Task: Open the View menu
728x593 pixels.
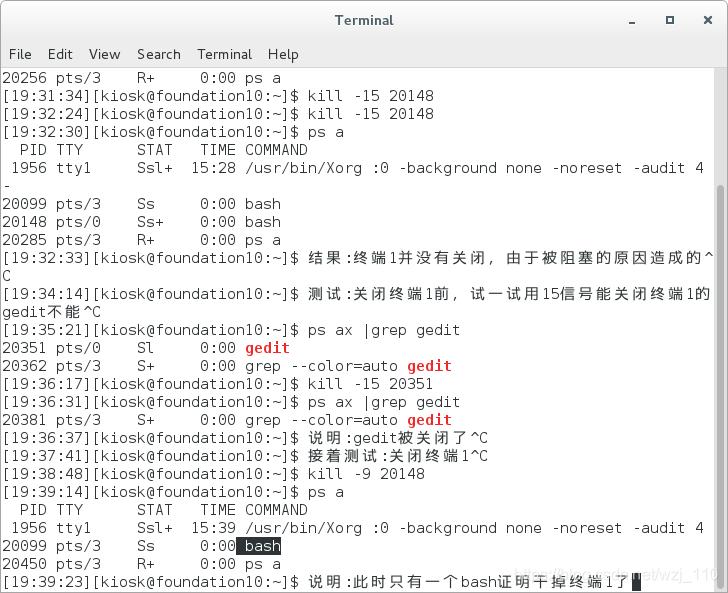Action: [104, 54]
